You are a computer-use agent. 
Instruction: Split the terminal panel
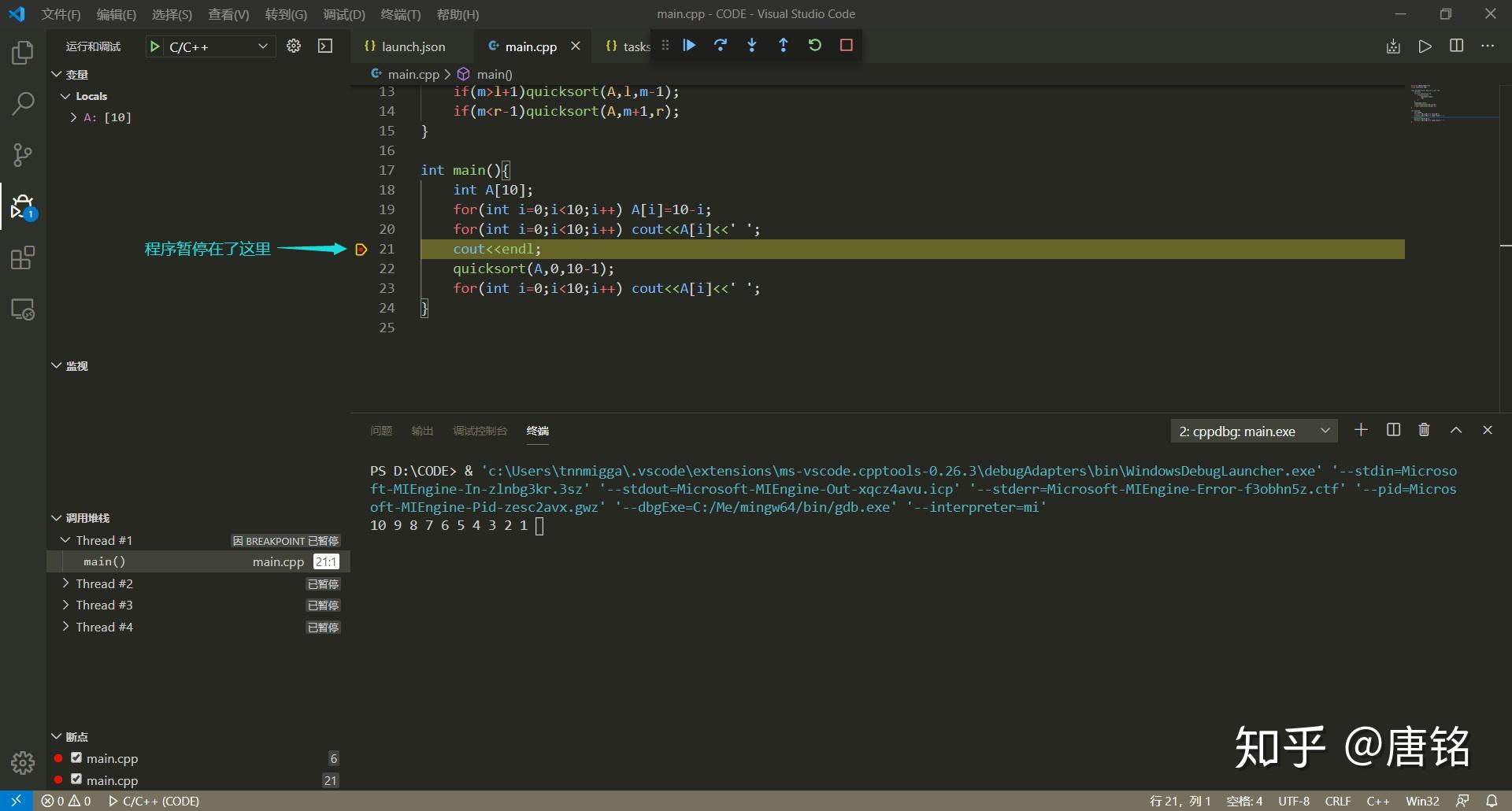(x=1393, y=430)
